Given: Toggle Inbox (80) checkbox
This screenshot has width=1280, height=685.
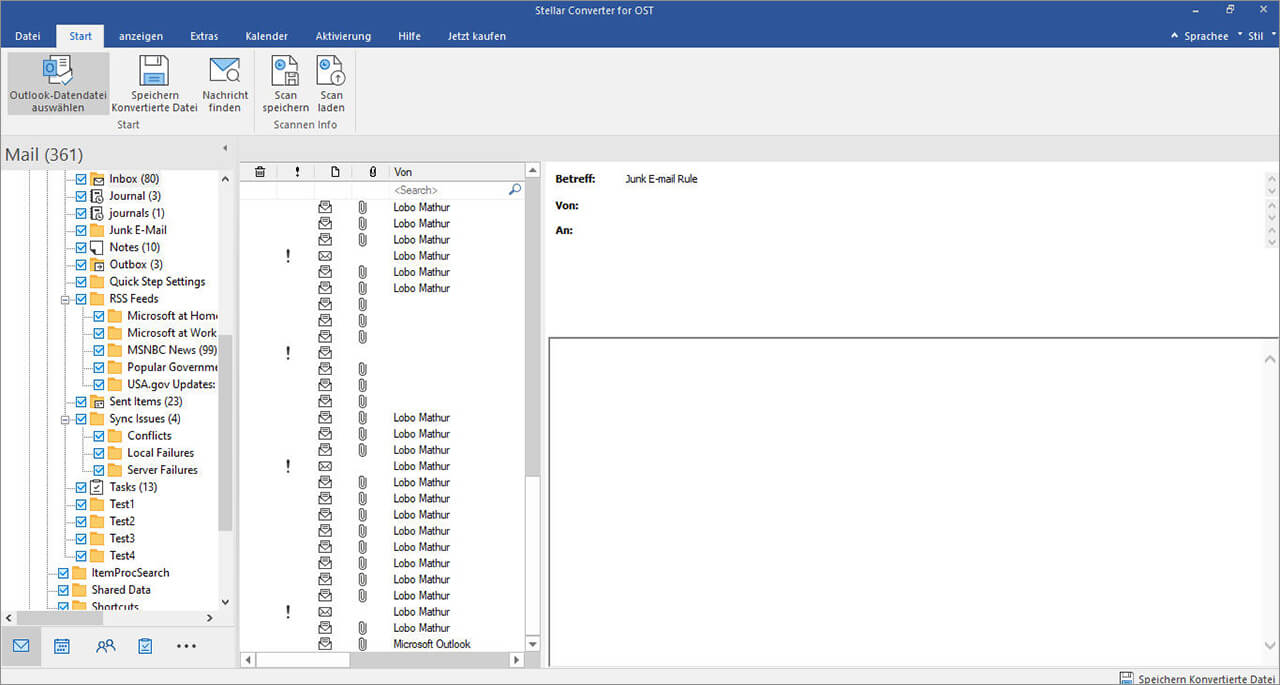Looking at the screenshot, I should point(82,179).
